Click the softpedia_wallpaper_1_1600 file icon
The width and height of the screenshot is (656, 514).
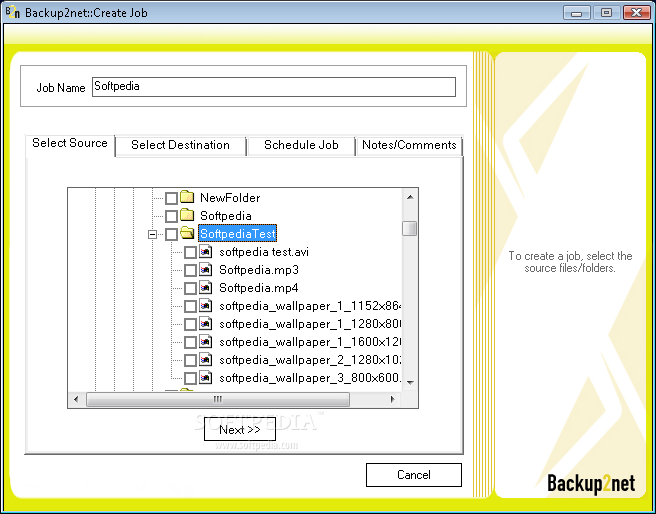pos(205,341)
